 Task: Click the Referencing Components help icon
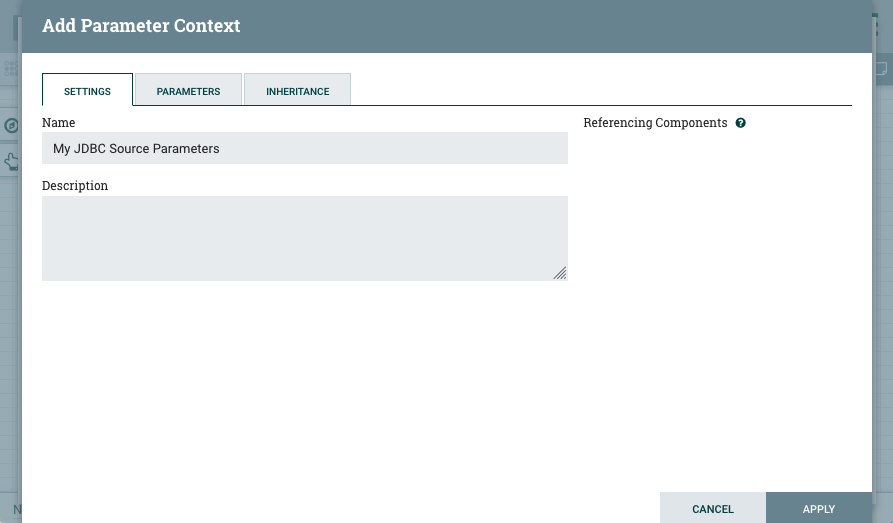741,123
